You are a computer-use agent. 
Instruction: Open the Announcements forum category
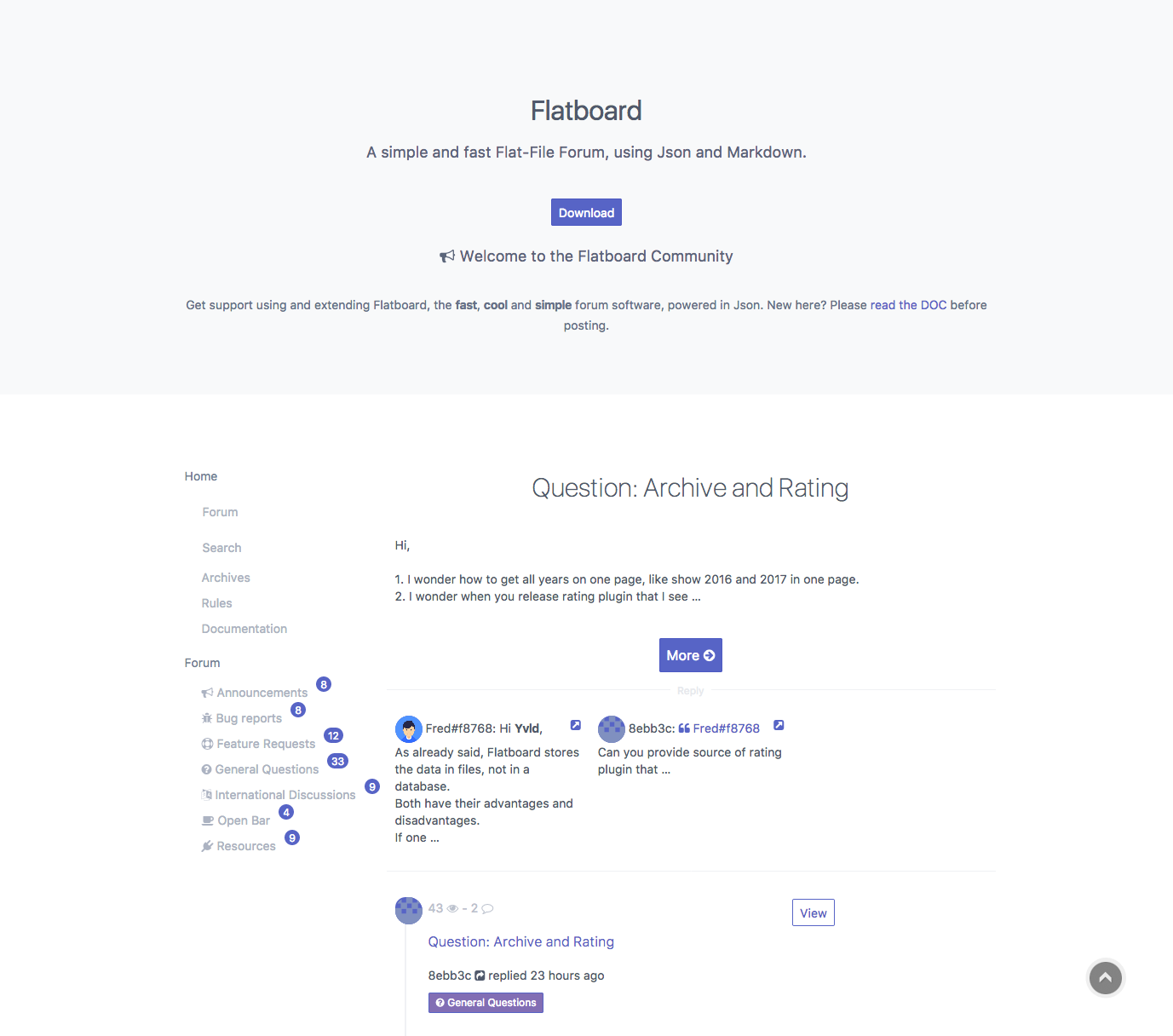[x=255, y=693]
